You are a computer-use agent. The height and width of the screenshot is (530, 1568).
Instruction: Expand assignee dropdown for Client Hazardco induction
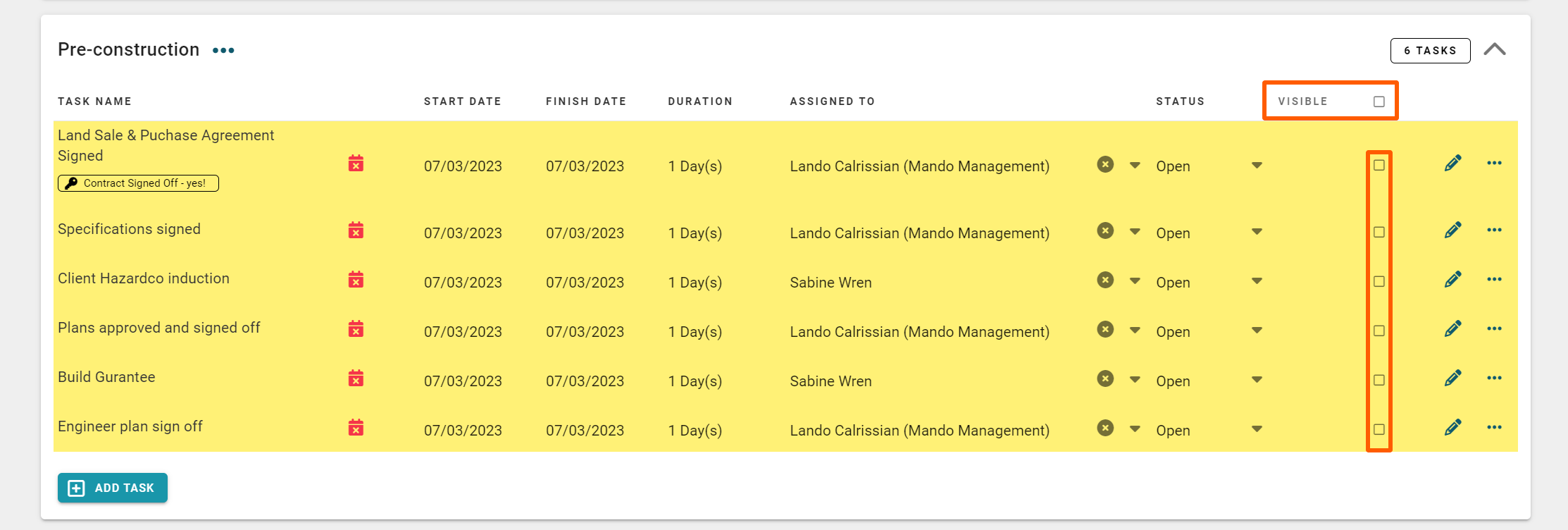[1135, 281]
